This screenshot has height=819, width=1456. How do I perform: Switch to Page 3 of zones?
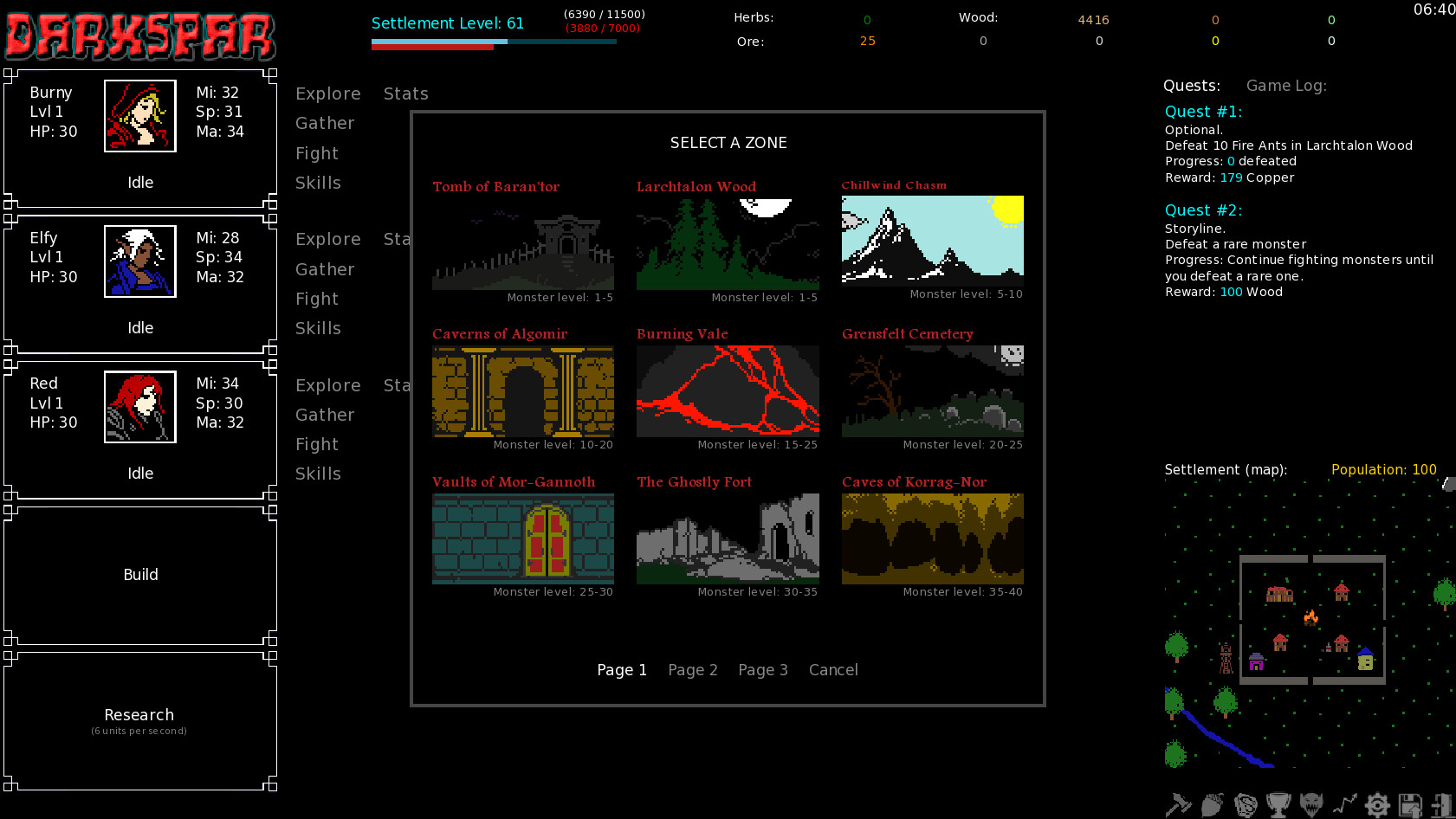(x=762, y=670)
